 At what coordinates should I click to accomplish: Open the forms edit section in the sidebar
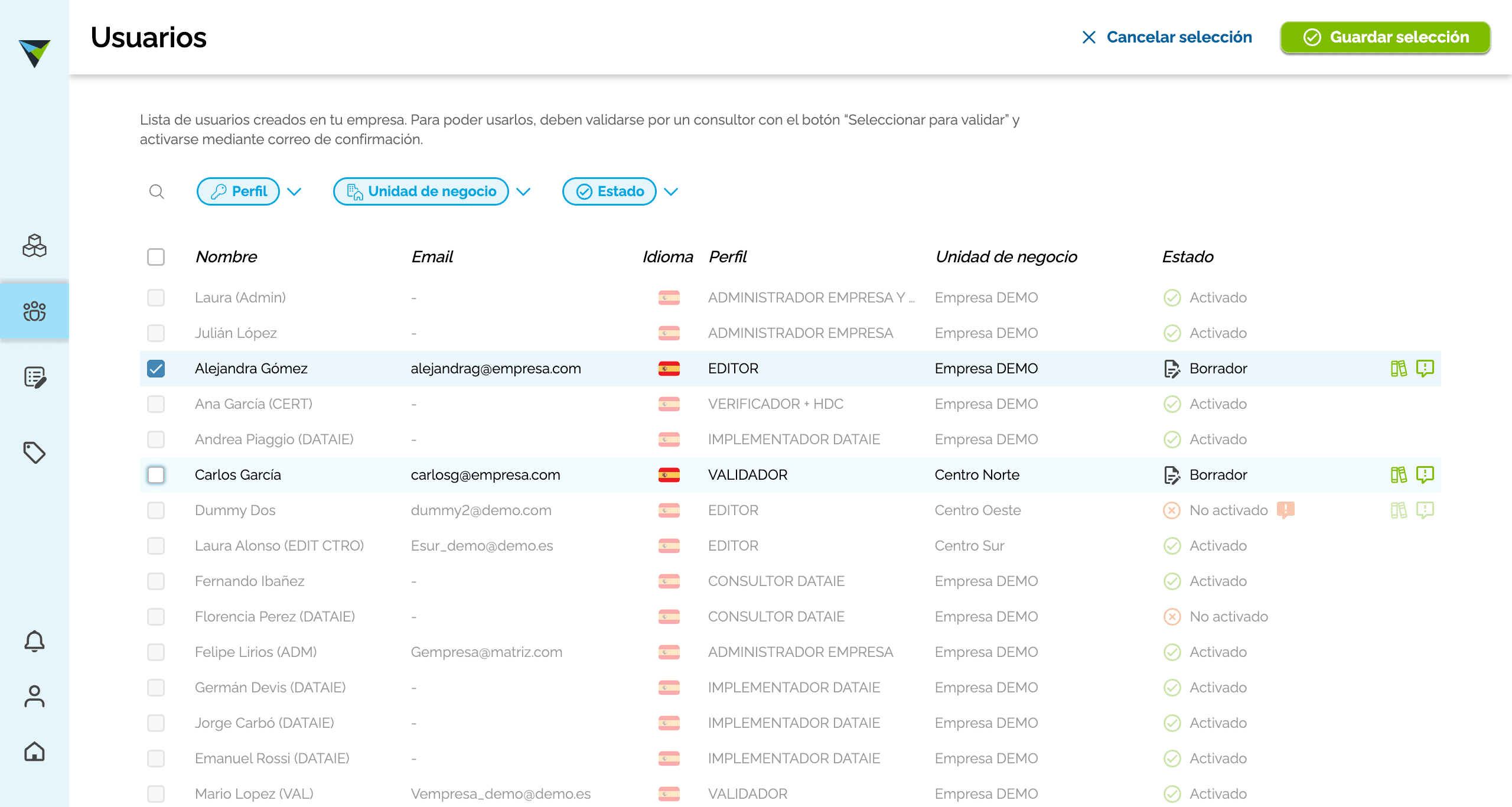tap(34, 377)
